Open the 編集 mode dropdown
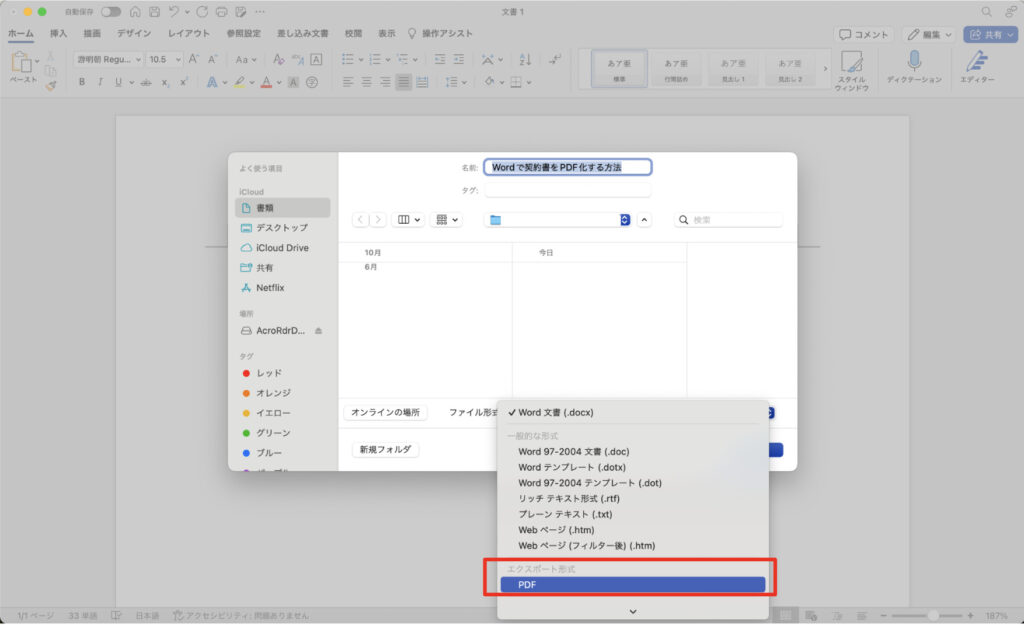 pos(930,35)
